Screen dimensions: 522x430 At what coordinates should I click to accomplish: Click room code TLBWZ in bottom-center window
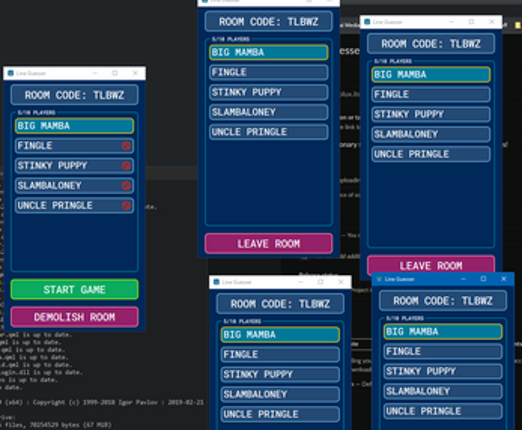point(280,304)
